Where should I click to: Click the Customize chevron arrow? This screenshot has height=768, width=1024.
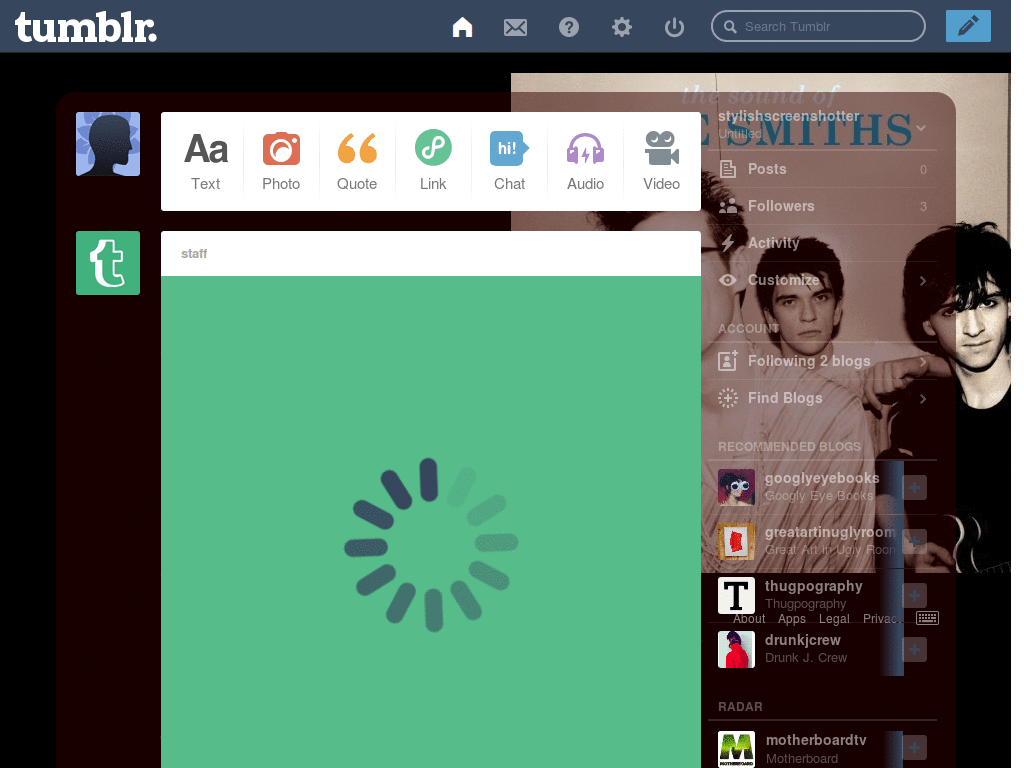point(923,281)
